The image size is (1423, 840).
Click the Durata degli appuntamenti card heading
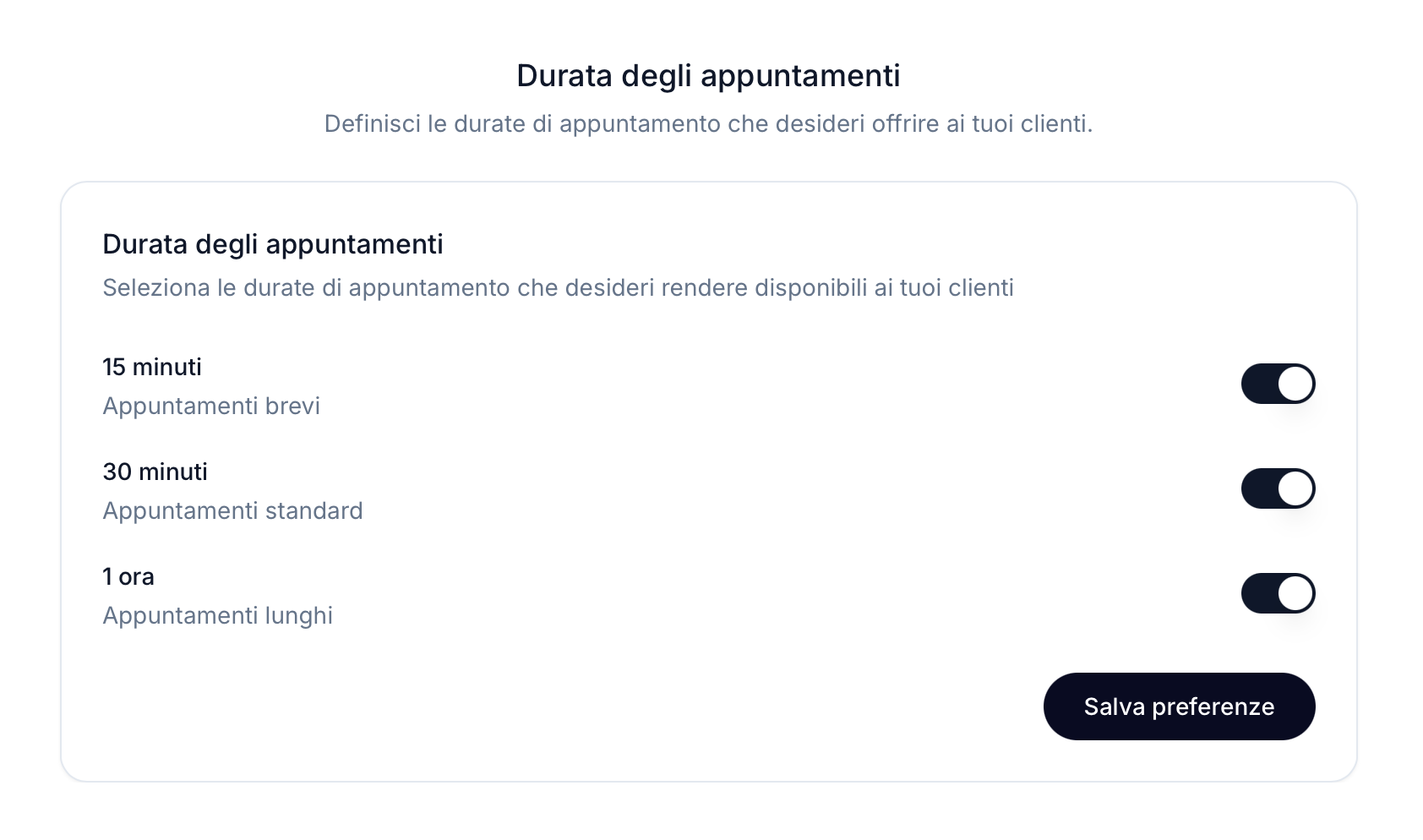pyautogui.click(x=272, y=244)
